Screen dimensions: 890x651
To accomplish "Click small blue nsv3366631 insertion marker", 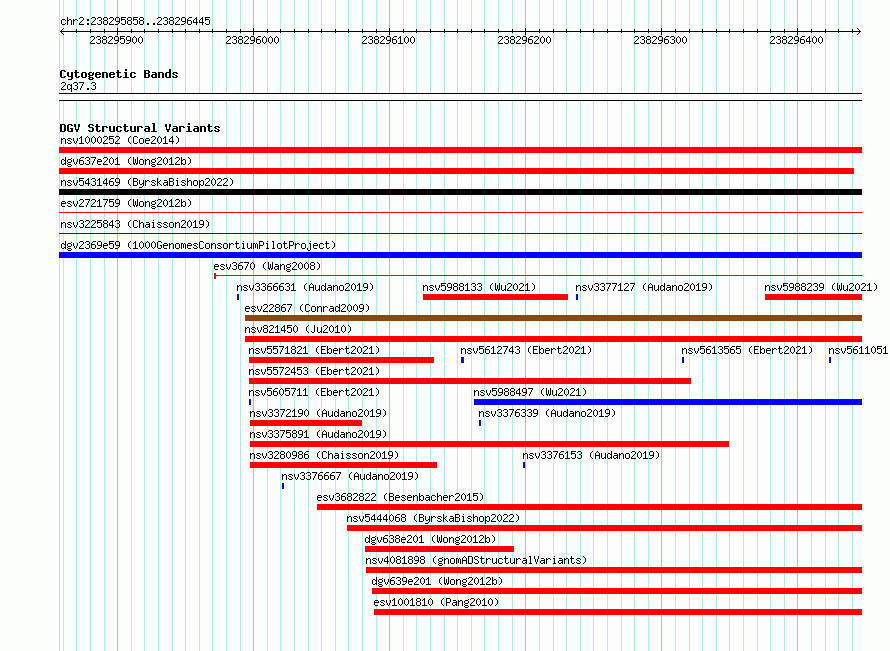I will 238,297.
